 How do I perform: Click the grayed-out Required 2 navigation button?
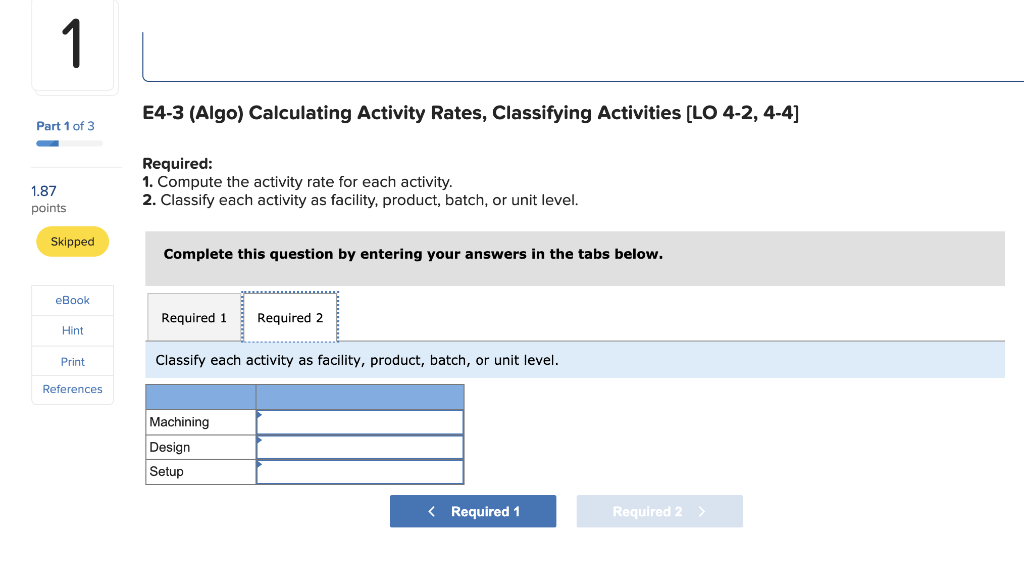click(x=659, y=510)
